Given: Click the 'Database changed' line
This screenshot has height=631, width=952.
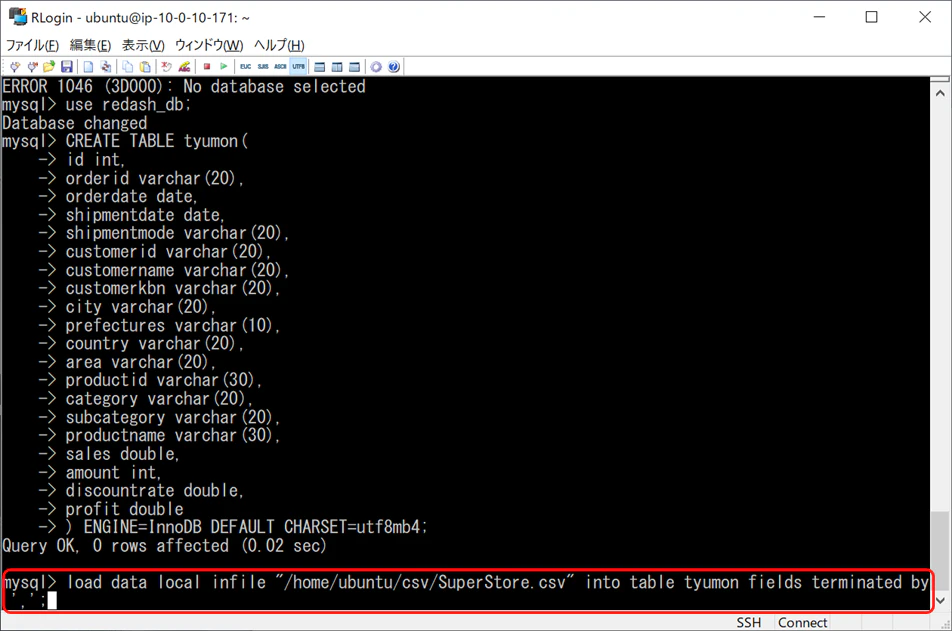Looking at the screenshot, I should (x=75, y=123).
